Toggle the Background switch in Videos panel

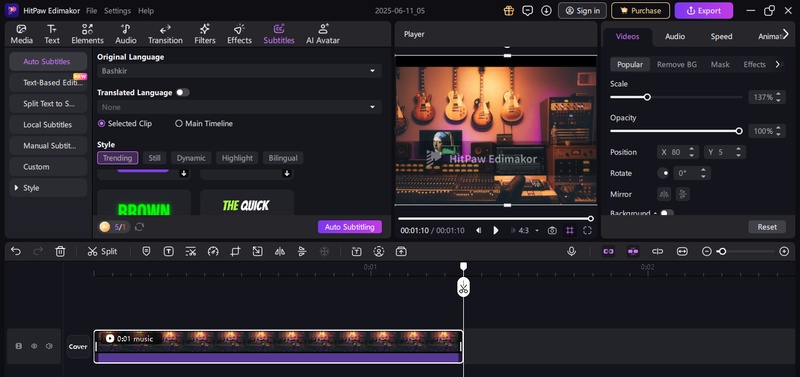[667, 213]
